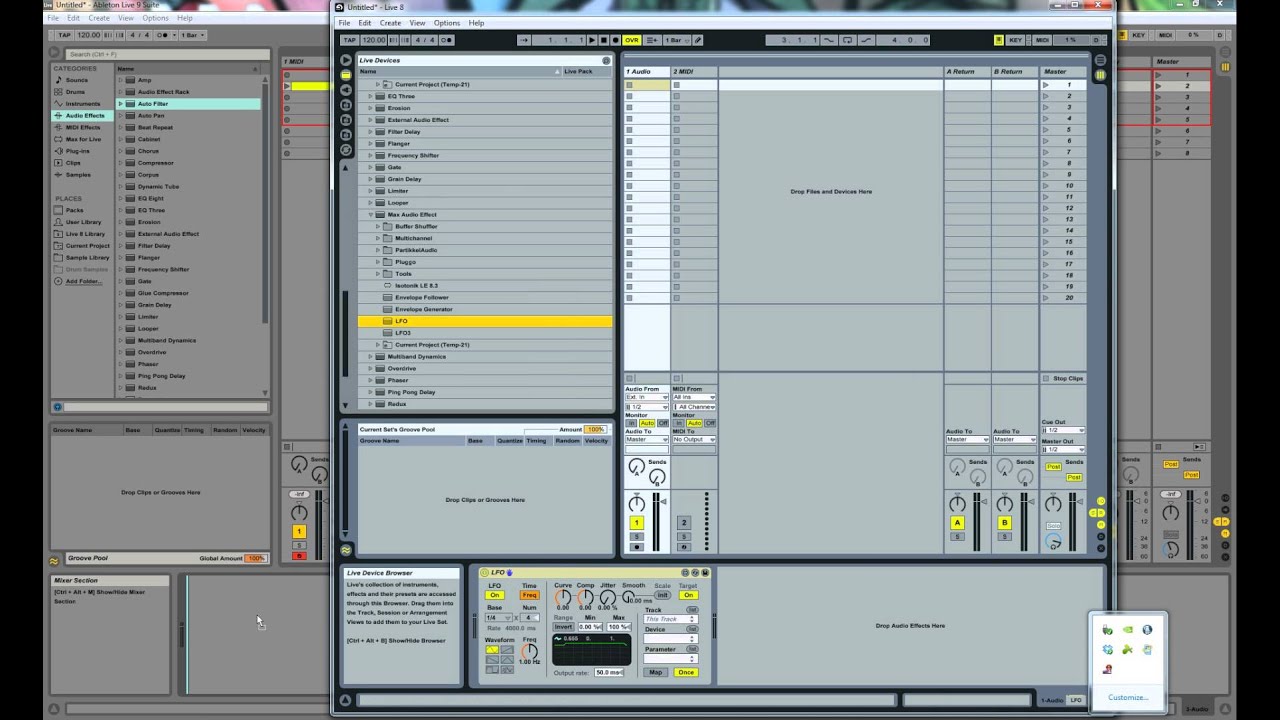
Task: Toggle track 2 activator button
Action: [x=684, y=523]
